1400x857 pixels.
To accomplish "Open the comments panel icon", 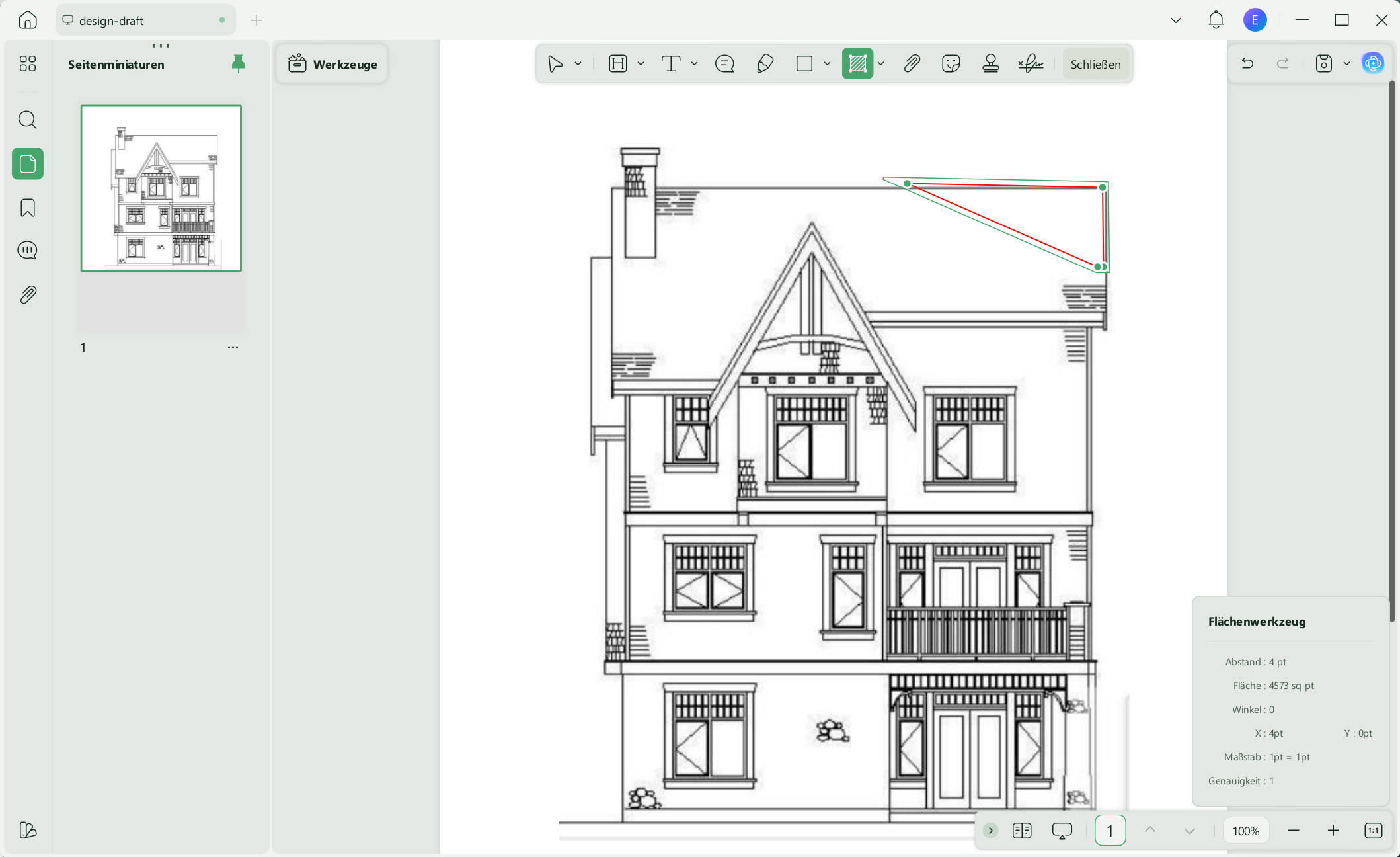I will tap(28, 251).
